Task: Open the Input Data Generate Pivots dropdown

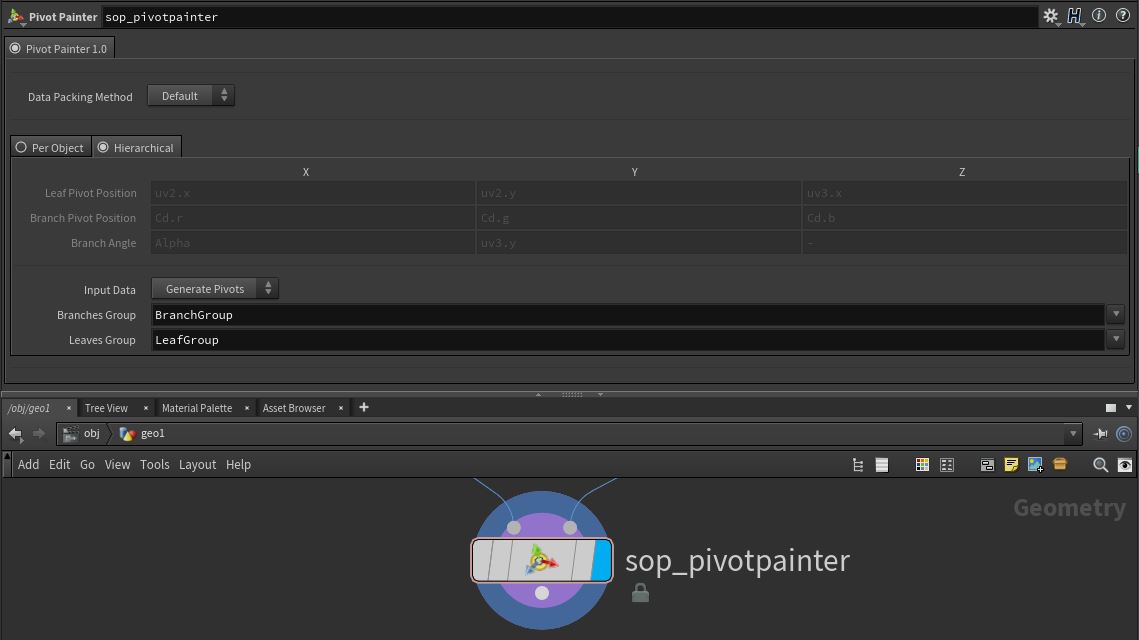Action: tap(214, 289)
